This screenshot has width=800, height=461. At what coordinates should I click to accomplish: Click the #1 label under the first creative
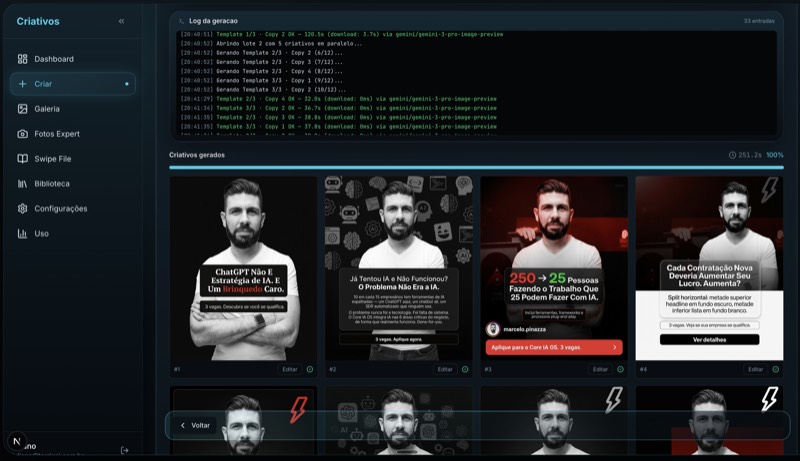click(177, 369)
